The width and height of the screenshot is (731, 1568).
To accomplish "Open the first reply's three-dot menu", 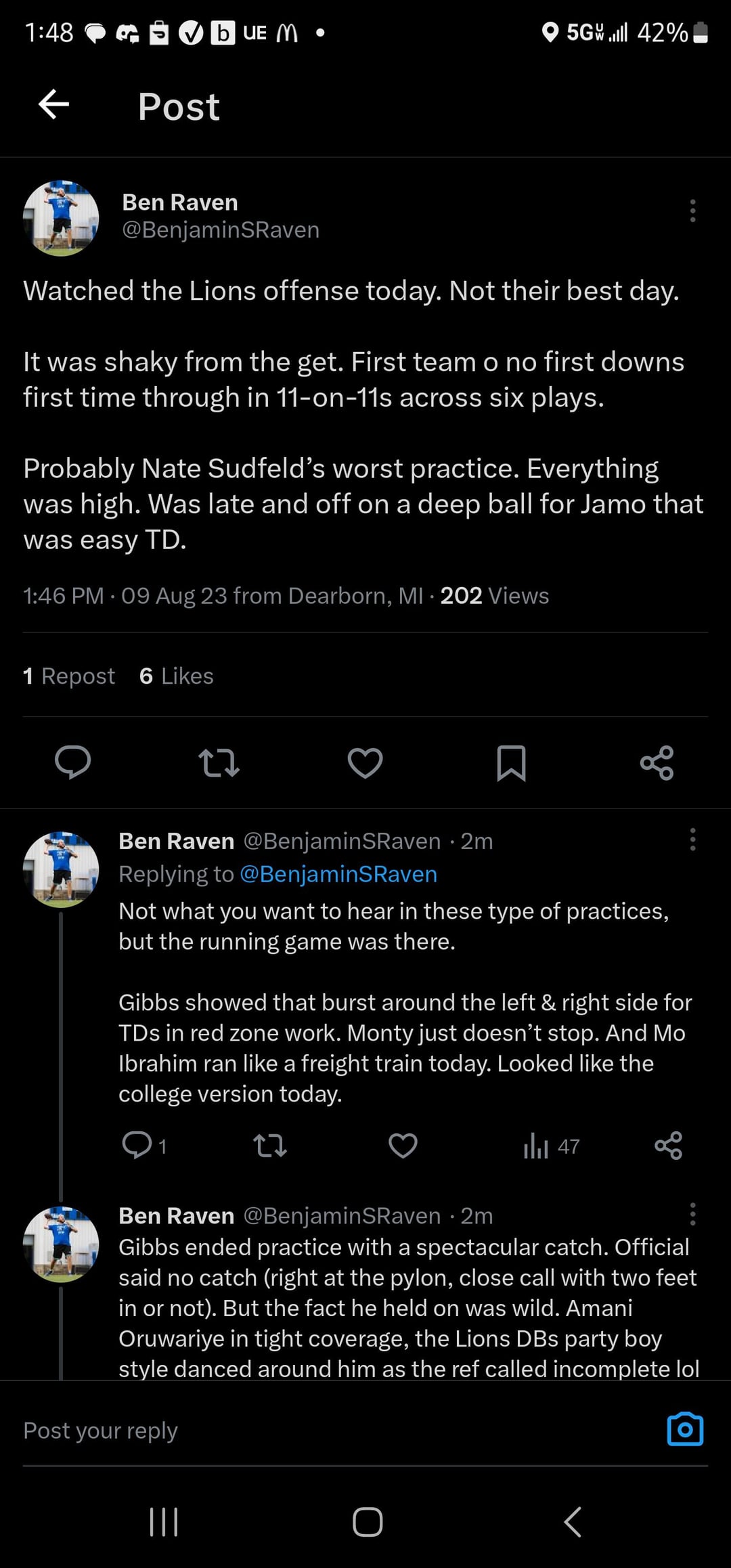I will click(692, 840).
